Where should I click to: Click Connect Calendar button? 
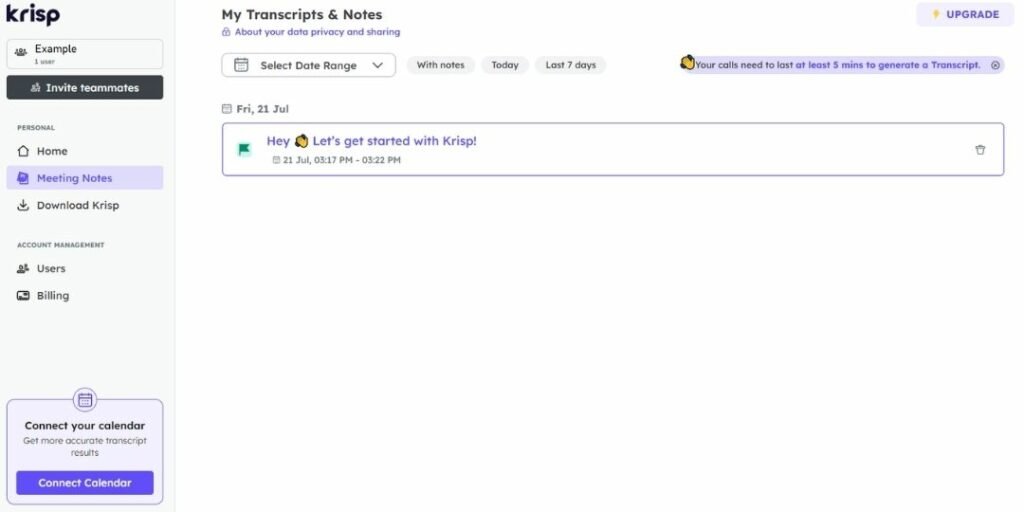point(85,483)
